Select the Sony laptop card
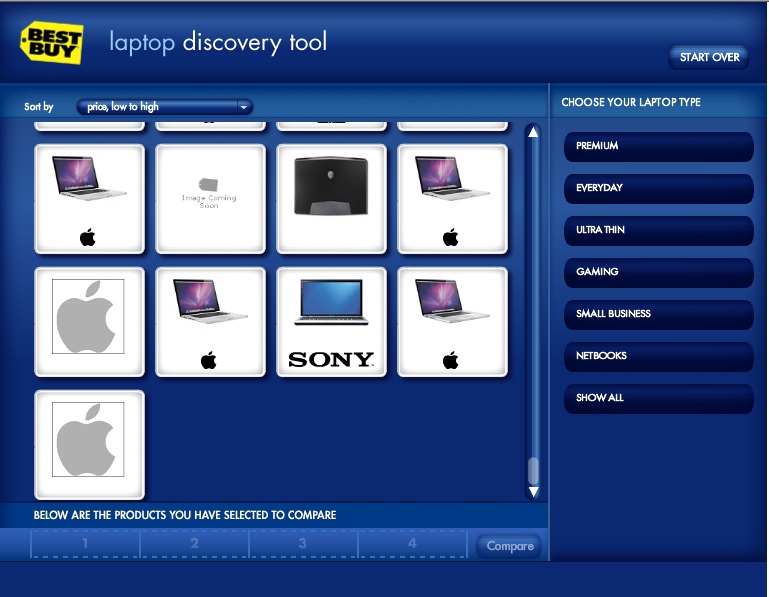769x597 pixels. pyautogui.click(x=332, y=322)
